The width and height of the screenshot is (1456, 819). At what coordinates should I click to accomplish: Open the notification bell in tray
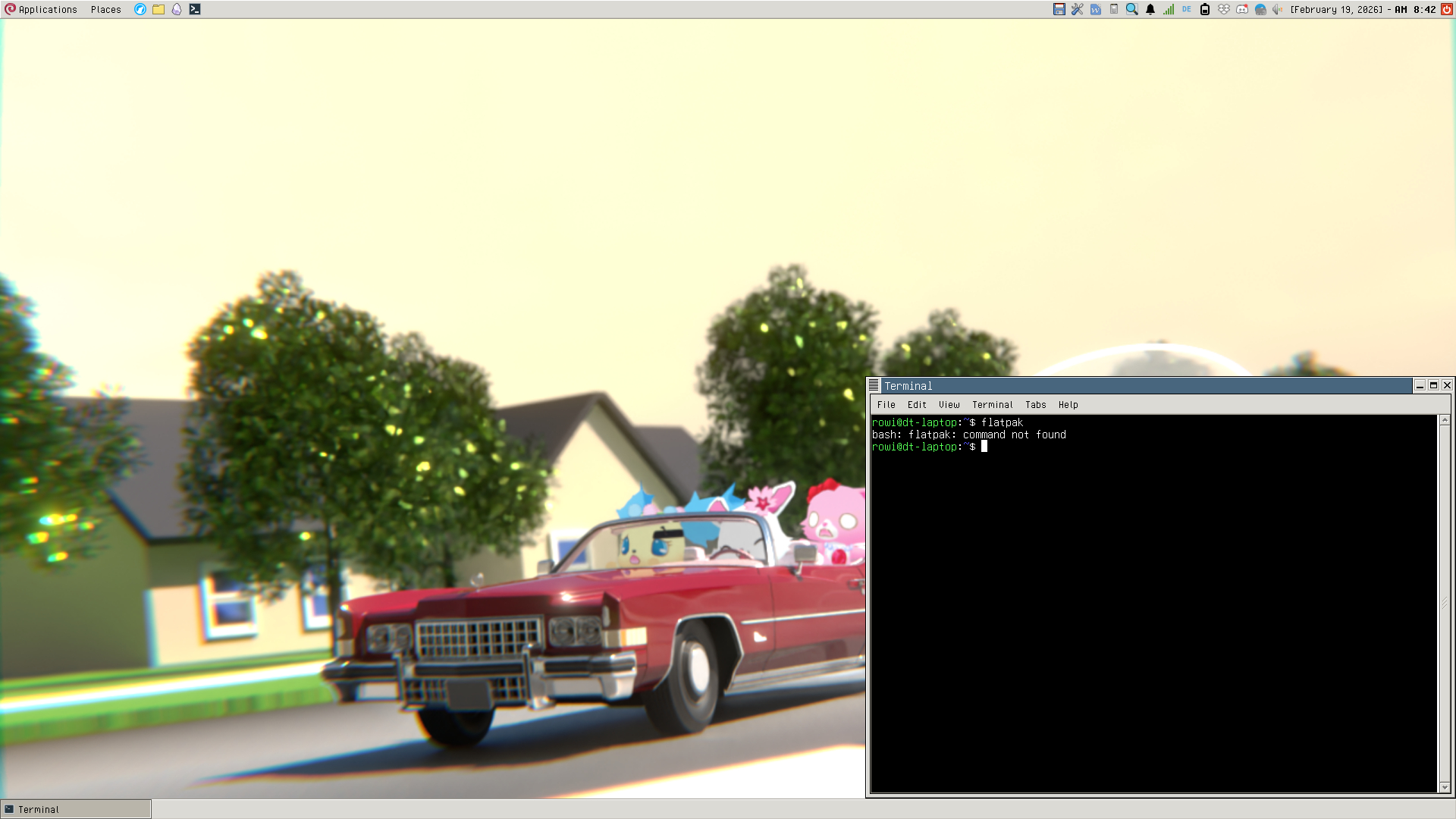(1150, 9)
